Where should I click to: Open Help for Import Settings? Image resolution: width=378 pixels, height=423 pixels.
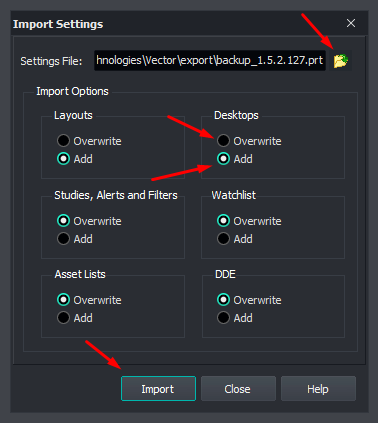click(318, 389)
